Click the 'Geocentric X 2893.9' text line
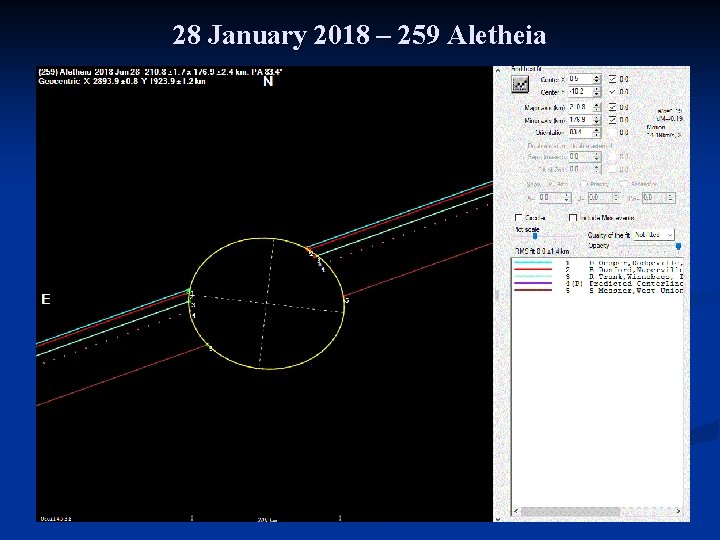This screenshot has height=540, width=720. (122, 81)
